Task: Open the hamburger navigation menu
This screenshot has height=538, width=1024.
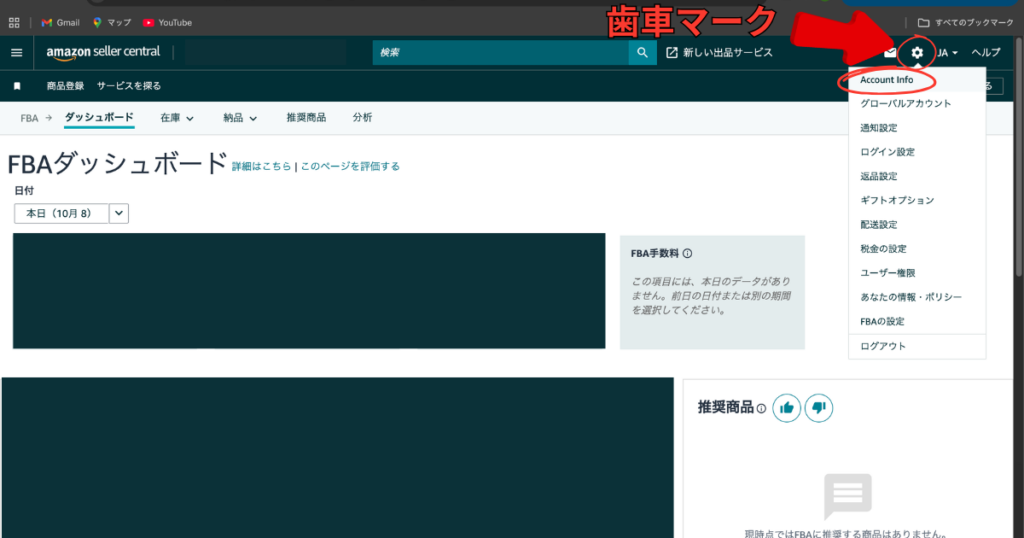Action: (x=16, y=52)
